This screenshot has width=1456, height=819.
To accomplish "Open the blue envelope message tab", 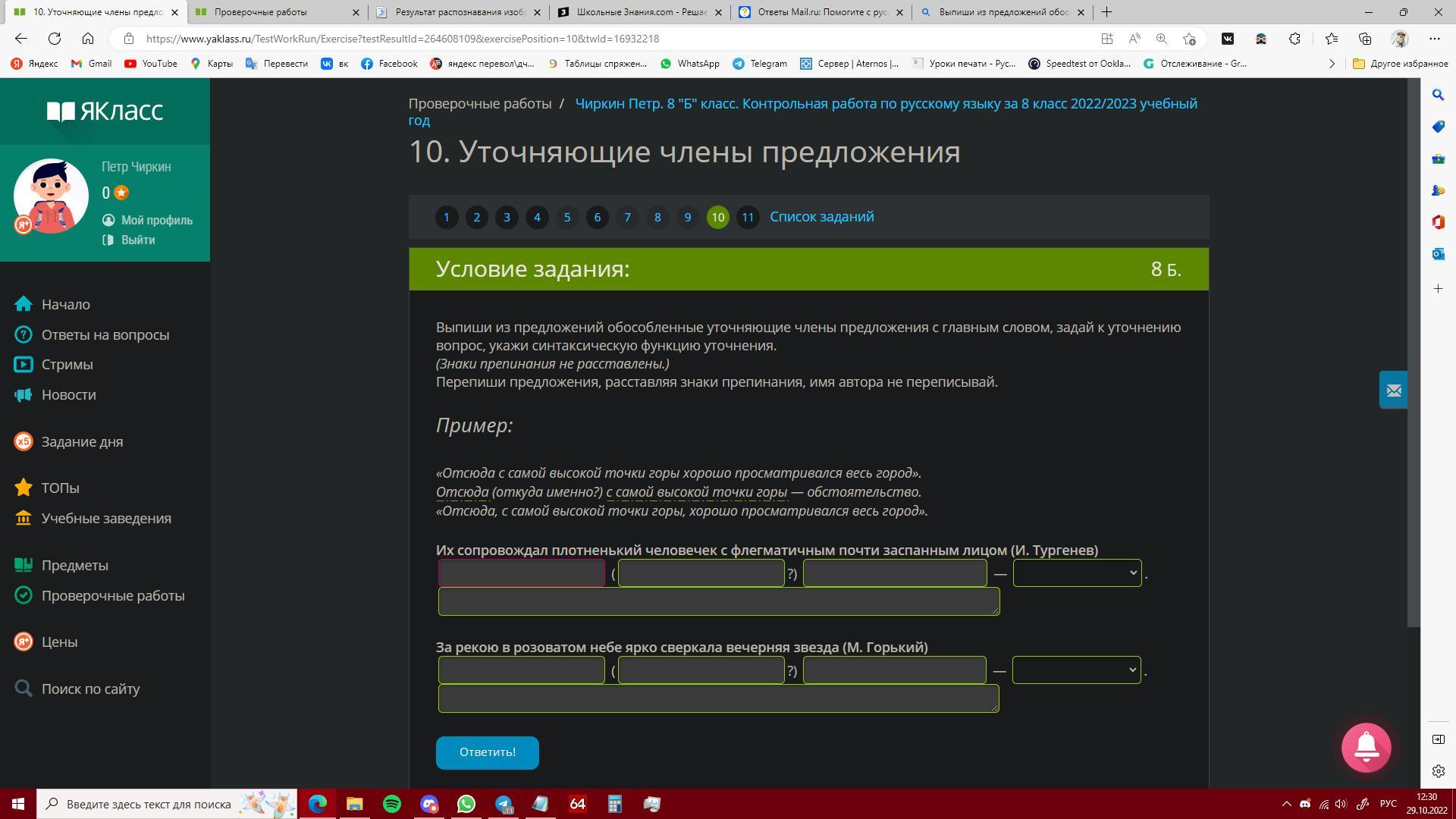I will [1393, 391].
